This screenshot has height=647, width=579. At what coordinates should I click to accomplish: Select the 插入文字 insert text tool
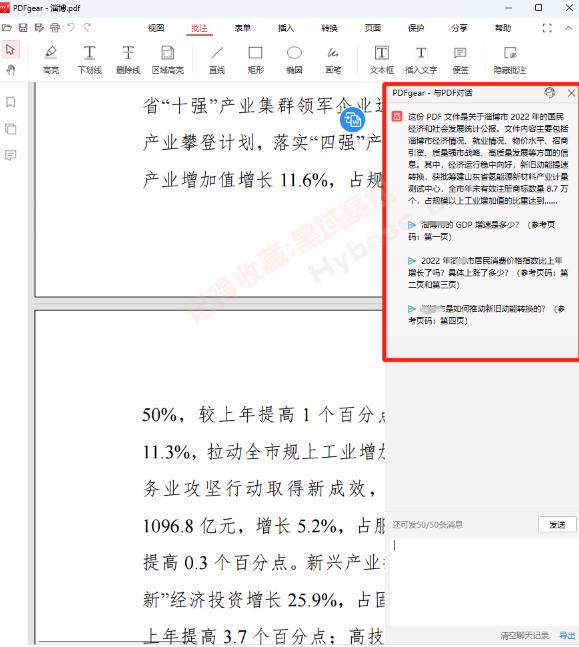(x=421, y=60)
